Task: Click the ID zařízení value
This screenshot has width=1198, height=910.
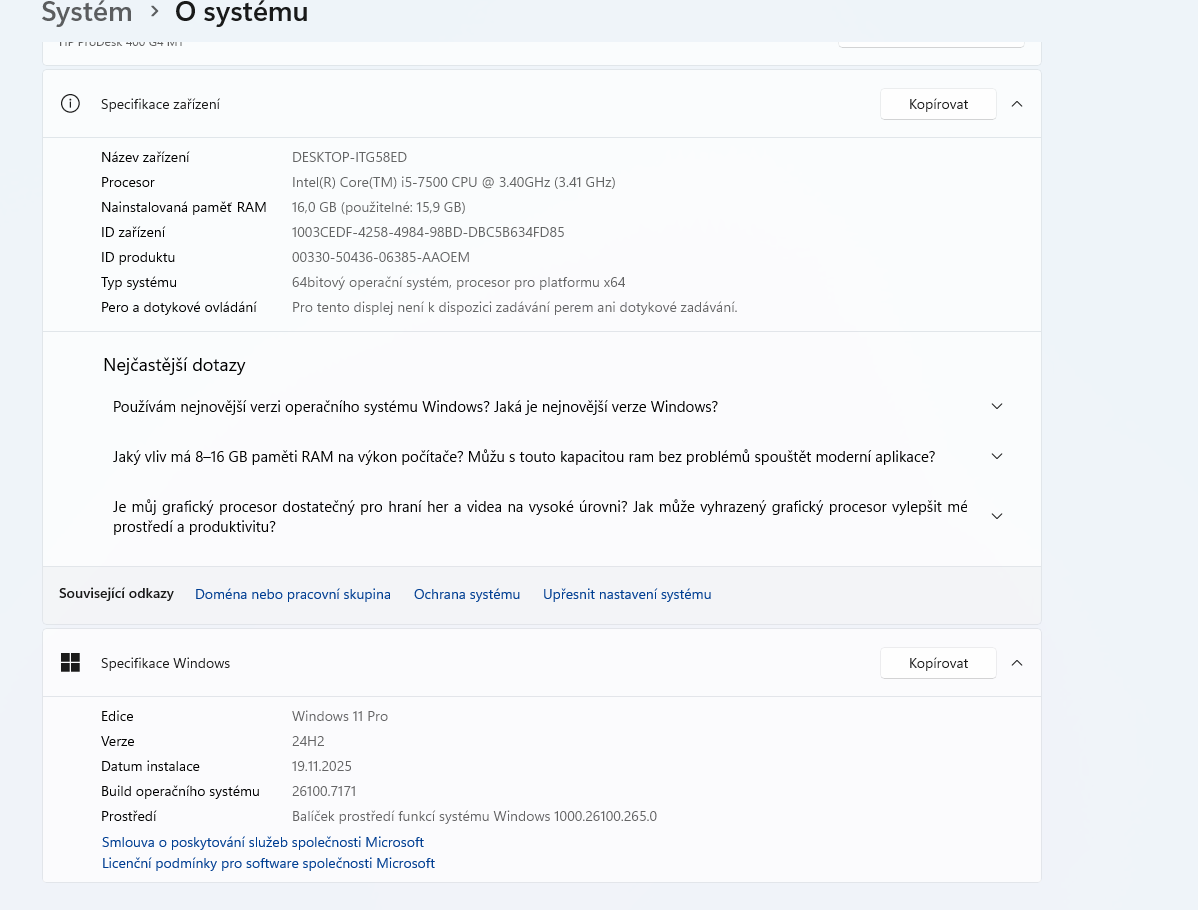Action: point(428,232)
